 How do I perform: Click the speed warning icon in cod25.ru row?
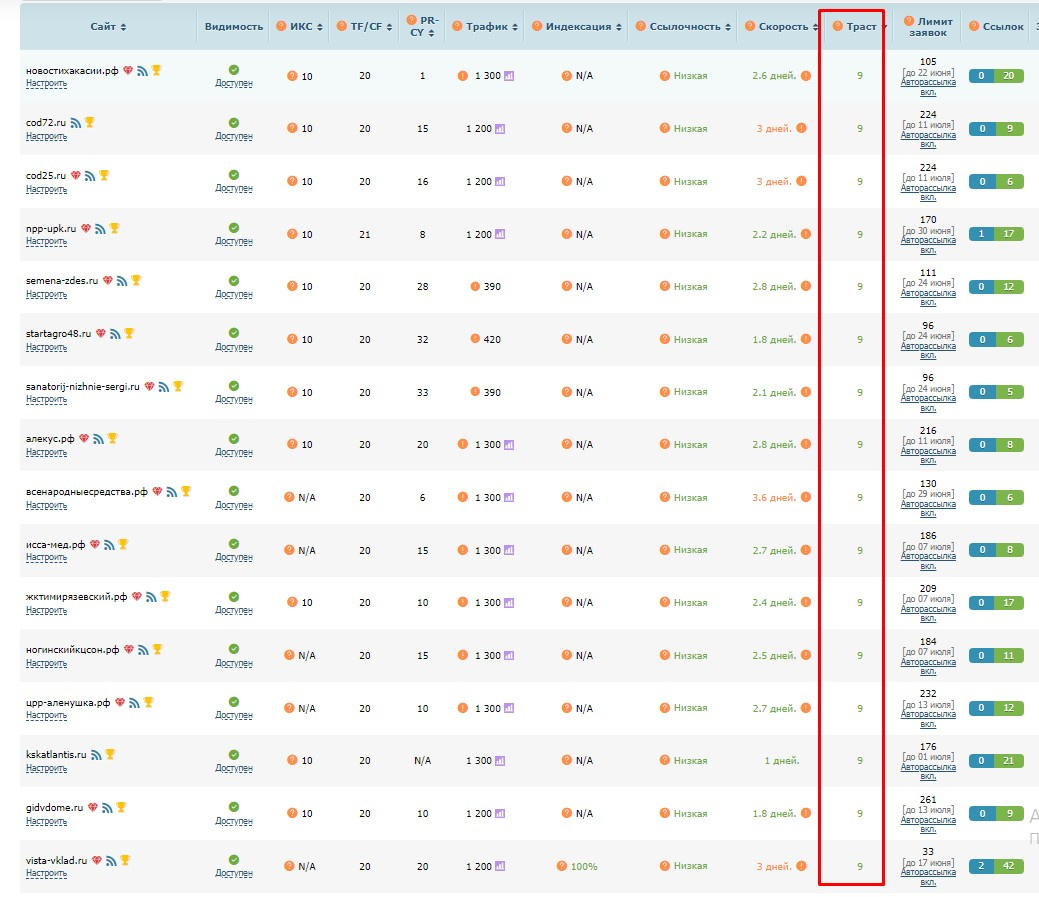(x=801, y=181)
